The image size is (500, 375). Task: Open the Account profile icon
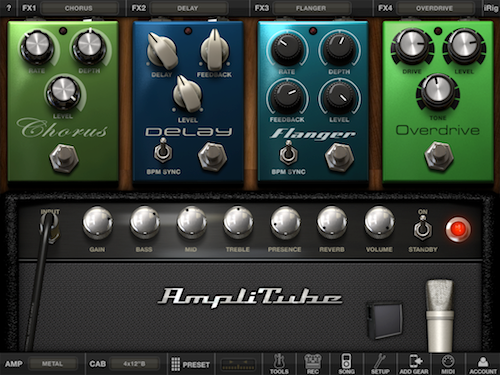(x=483, y=364)
